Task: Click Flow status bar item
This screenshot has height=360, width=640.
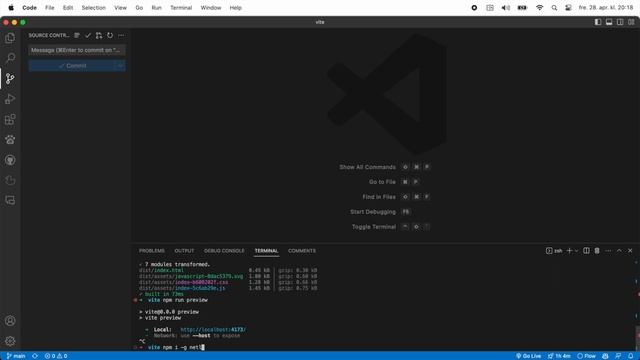Action: pyautogui.click(x=587, y=356)
